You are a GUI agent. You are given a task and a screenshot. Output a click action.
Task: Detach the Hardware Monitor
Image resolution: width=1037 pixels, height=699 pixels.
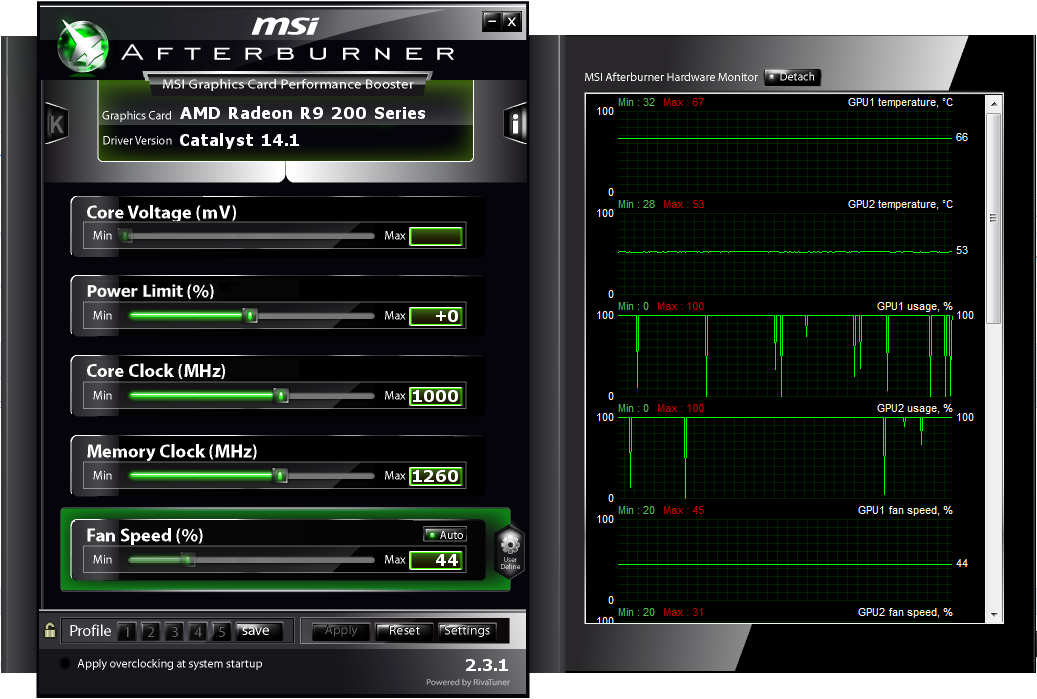[x=792, y=77]
